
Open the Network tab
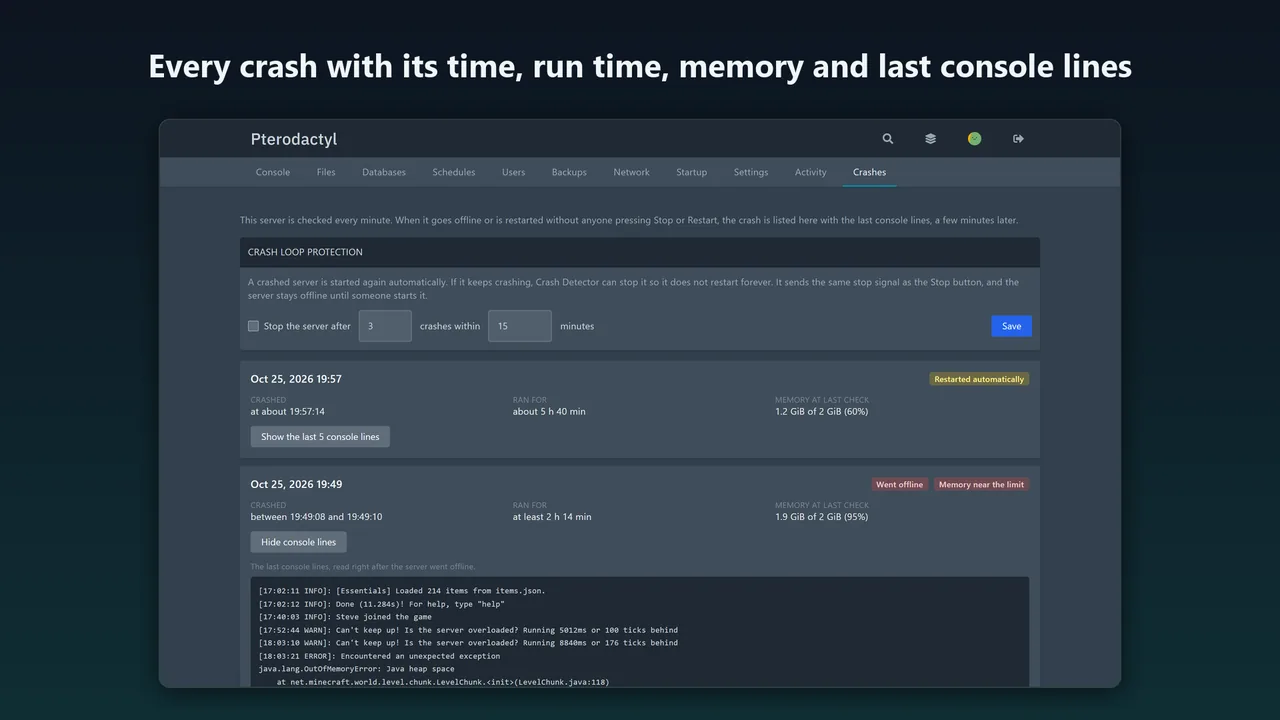632,172
